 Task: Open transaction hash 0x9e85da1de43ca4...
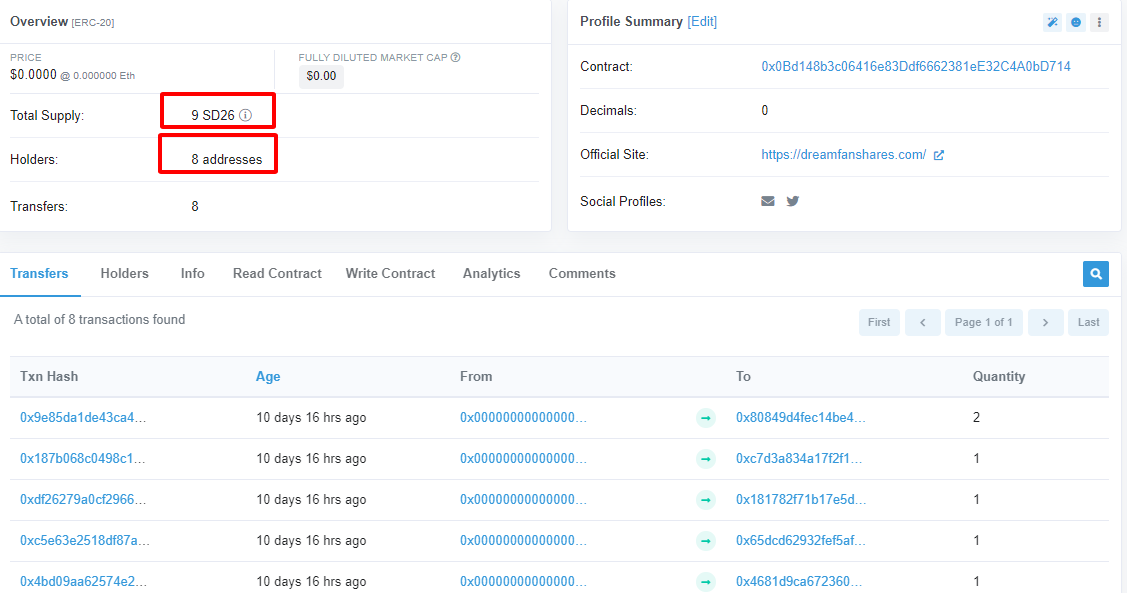click(84, 418)
